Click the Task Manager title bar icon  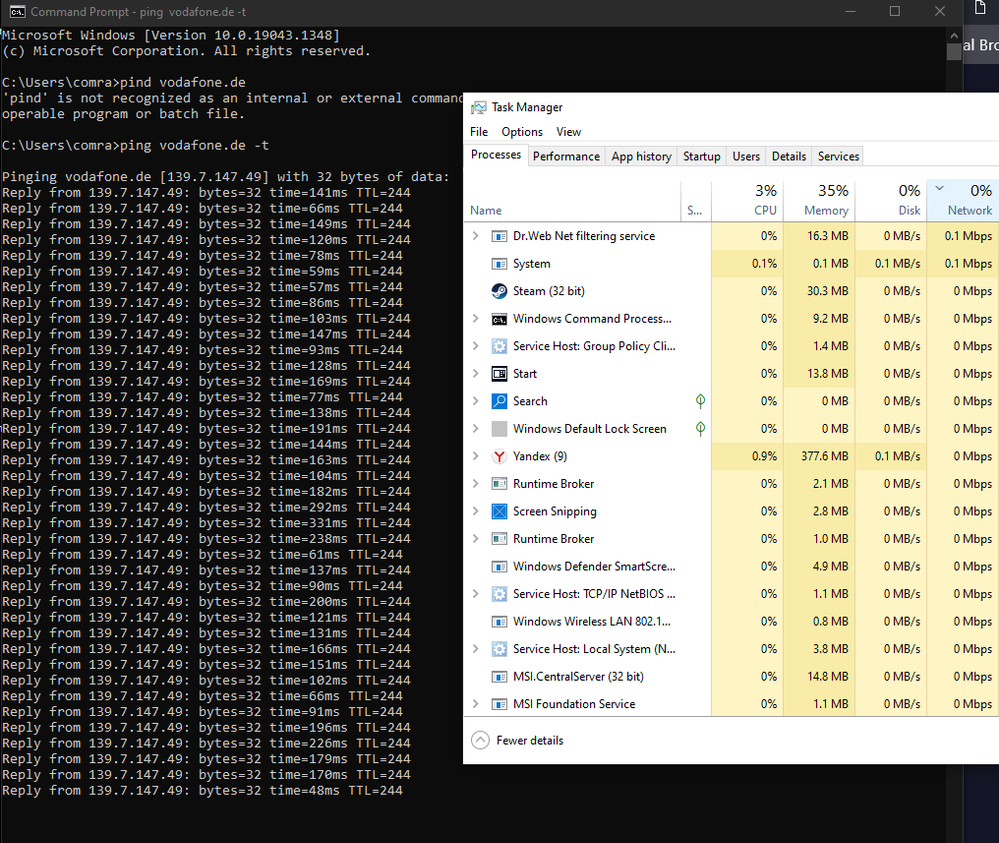(479, 107)
